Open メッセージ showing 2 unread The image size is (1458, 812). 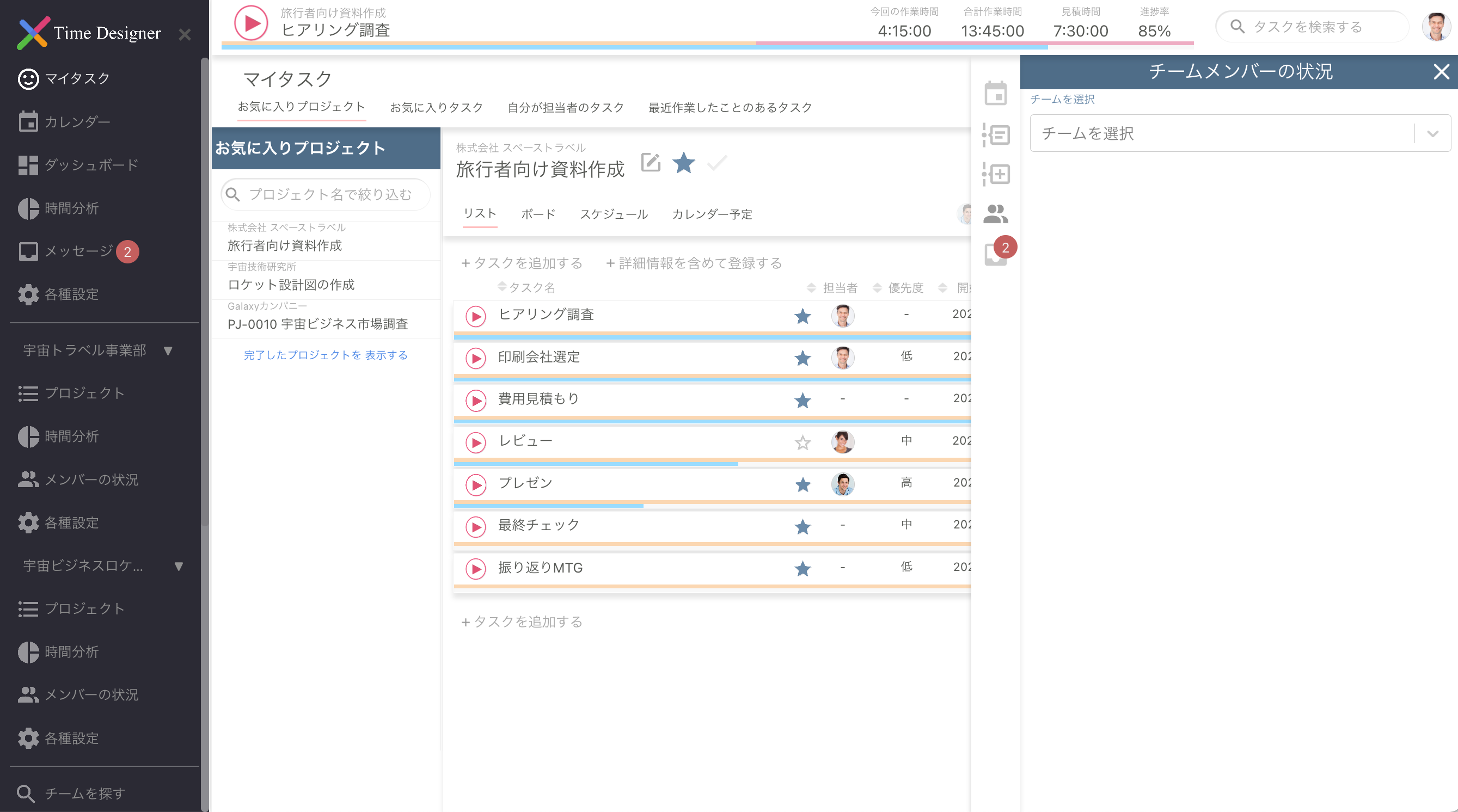[x=76, y=251]
